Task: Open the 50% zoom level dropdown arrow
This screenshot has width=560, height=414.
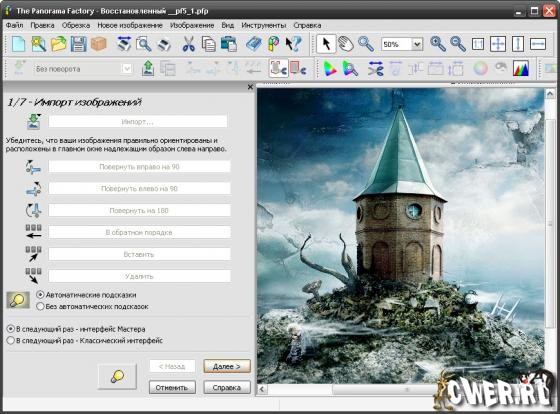Action: pyautogui.click(x=416, y=44)
